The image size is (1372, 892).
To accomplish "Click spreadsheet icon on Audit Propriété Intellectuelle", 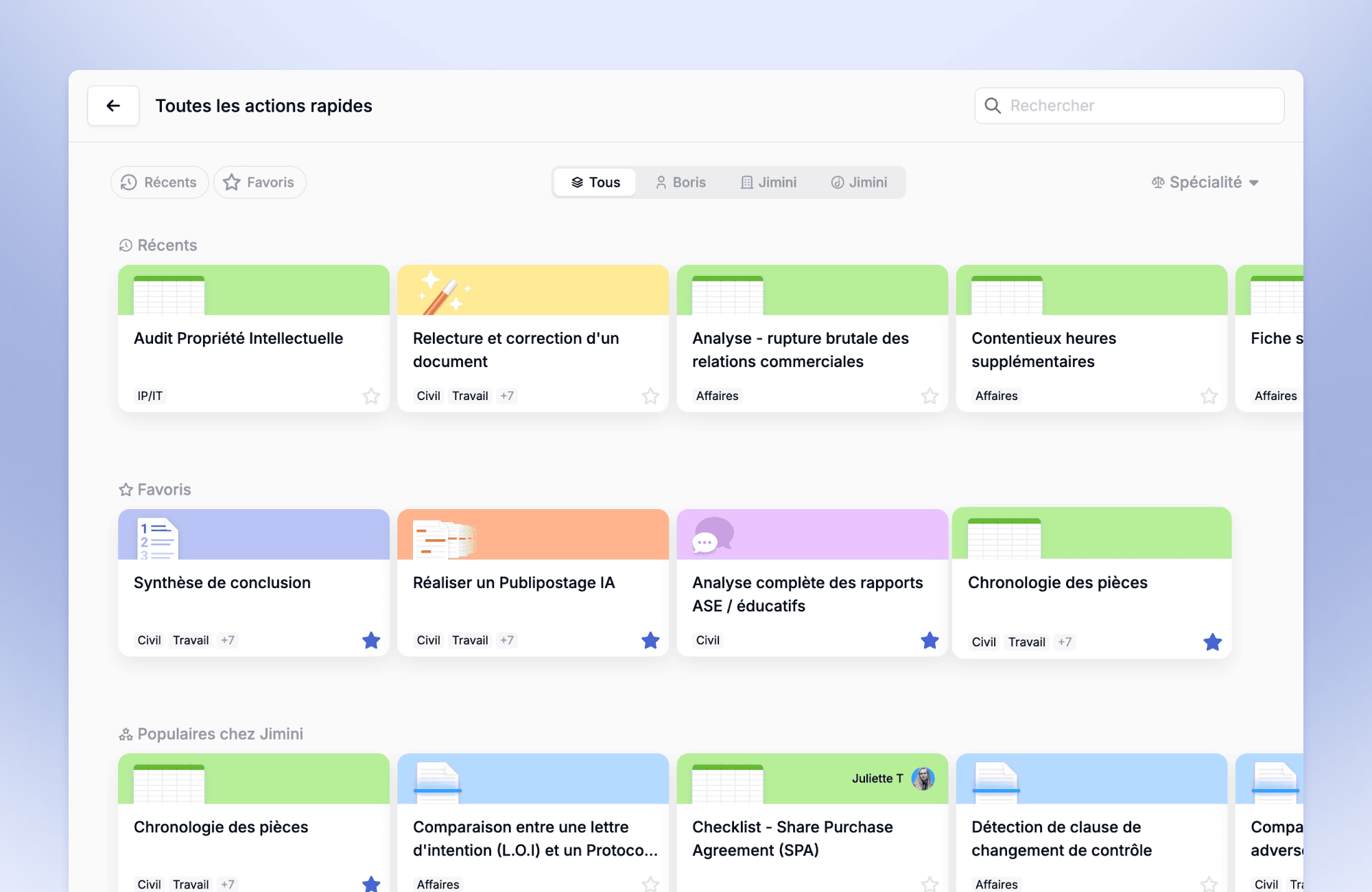I will coord(169,295).
